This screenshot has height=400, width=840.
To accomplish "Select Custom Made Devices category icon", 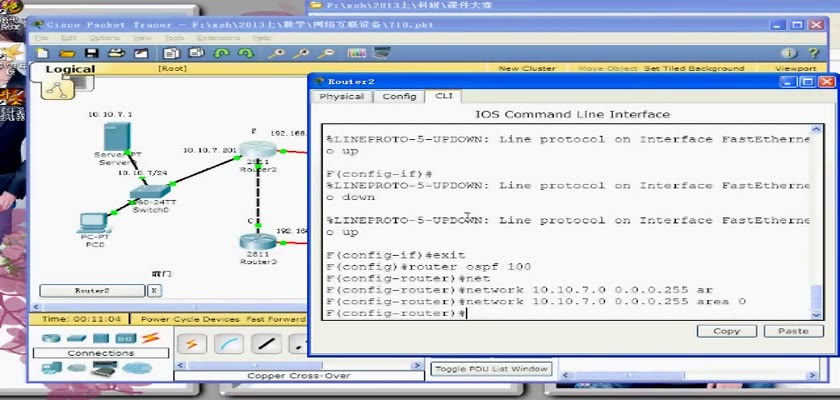I will point(104,368).
